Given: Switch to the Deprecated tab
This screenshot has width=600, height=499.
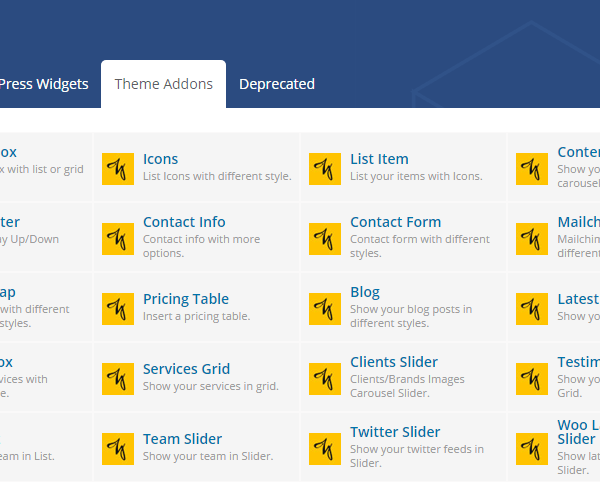Looking at the screenshot, I should pyautogui.click(x=277, y=84).
